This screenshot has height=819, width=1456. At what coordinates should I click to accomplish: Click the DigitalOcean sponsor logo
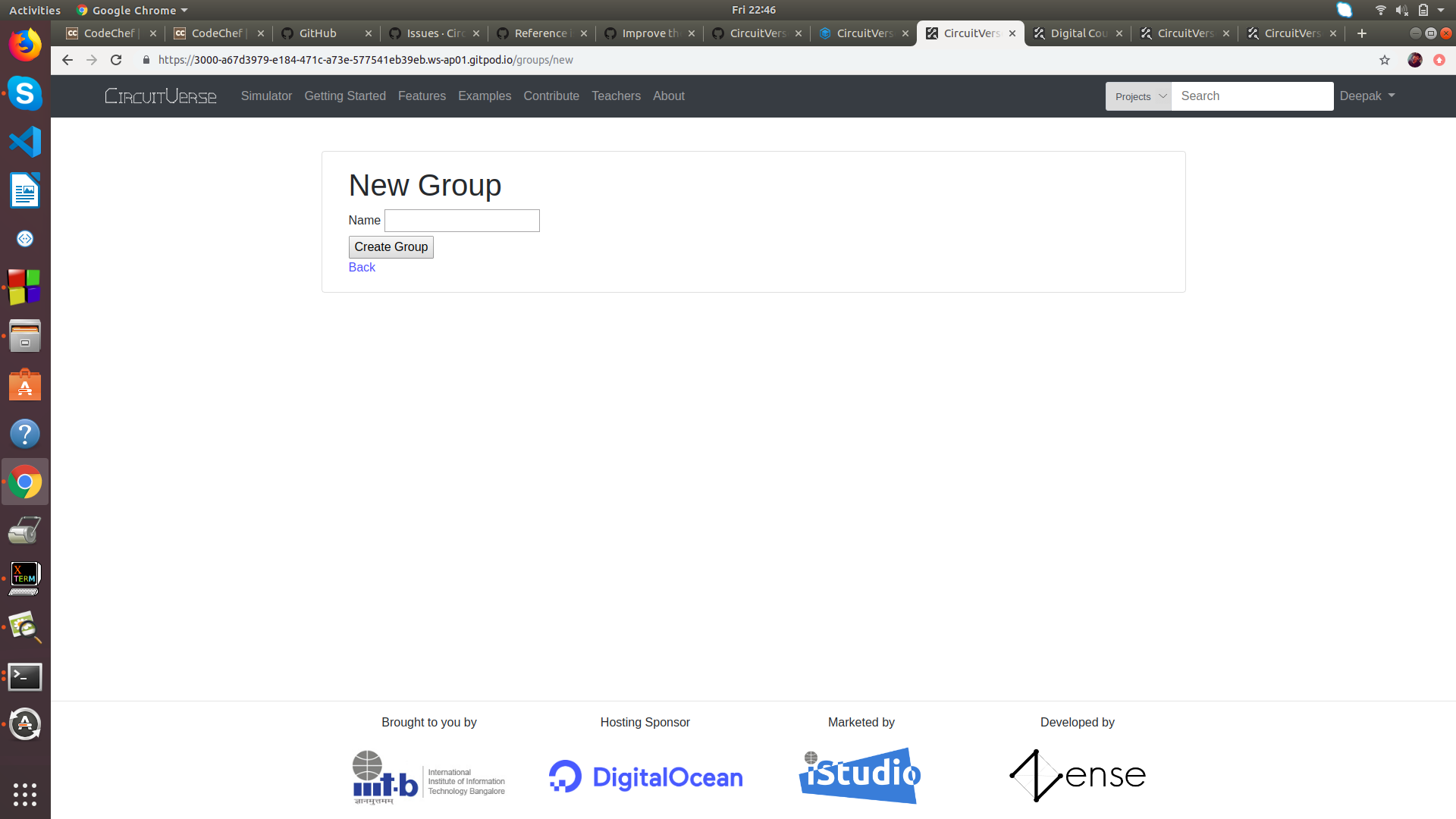click(x=645, y=776)
